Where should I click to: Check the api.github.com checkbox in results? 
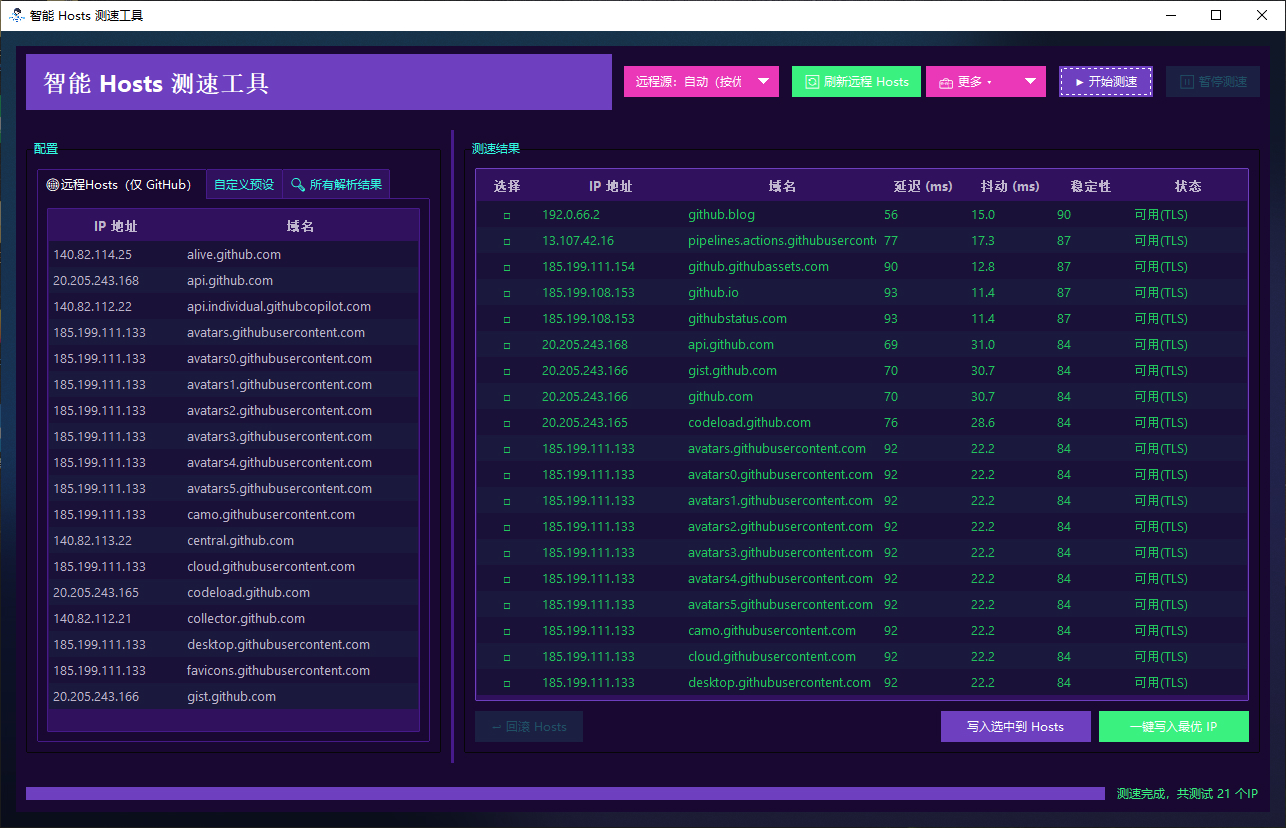pyautogui.click(x=506, y=345)
